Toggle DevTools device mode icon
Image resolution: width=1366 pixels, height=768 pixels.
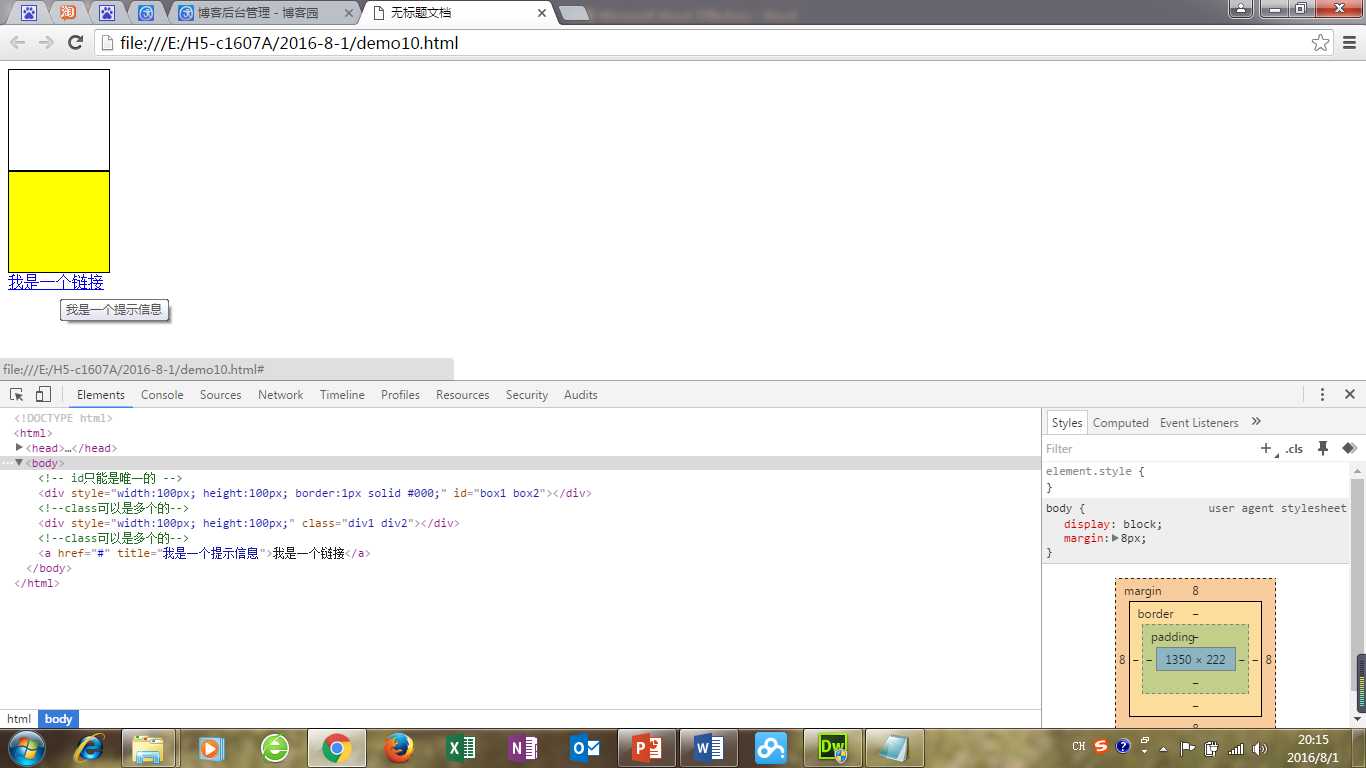click(x=43, y=394)
